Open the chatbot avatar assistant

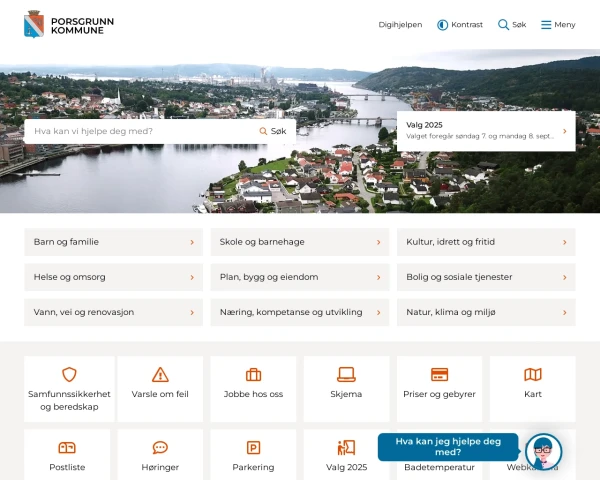[544, 452]
